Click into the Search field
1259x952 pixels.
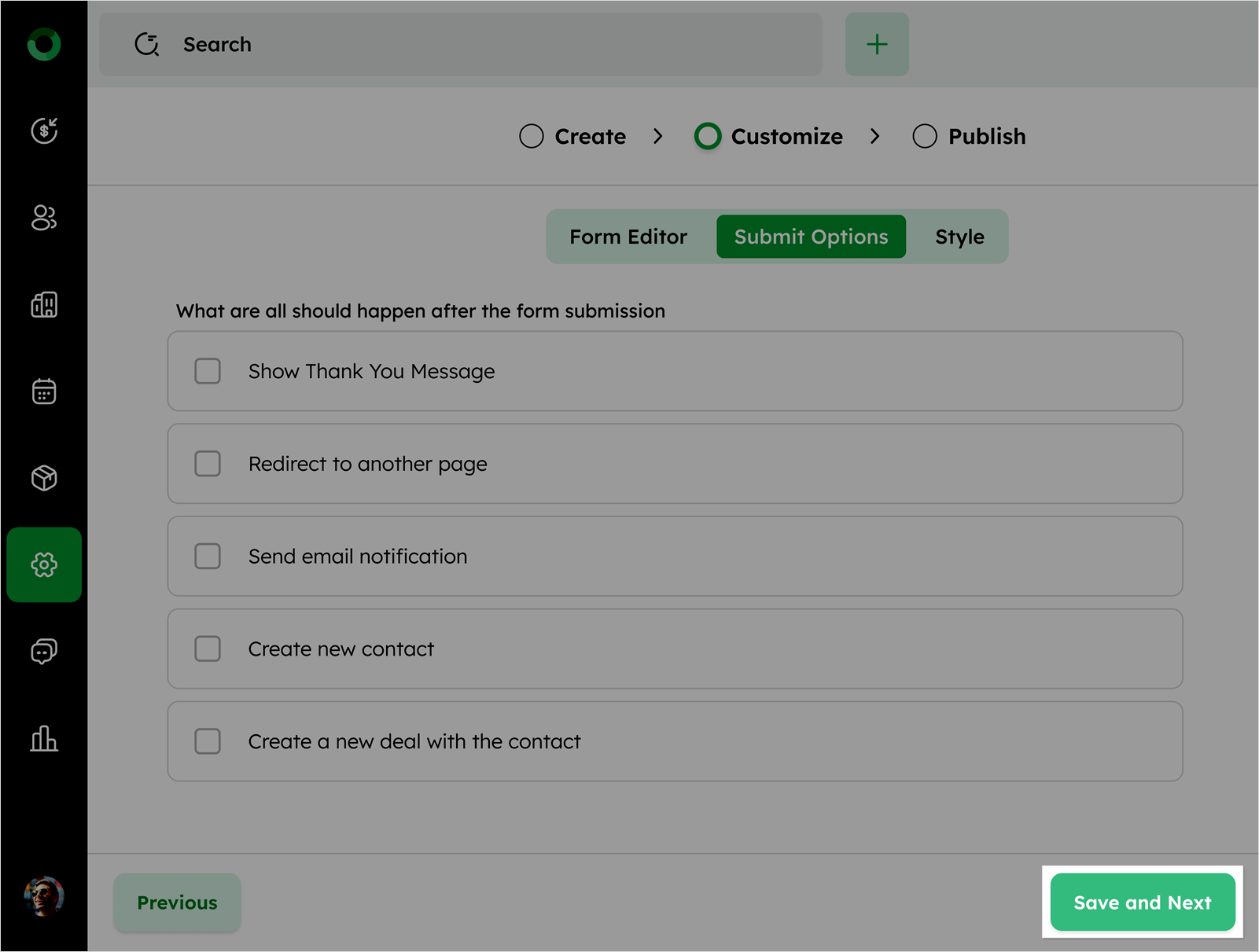point(472,45)
